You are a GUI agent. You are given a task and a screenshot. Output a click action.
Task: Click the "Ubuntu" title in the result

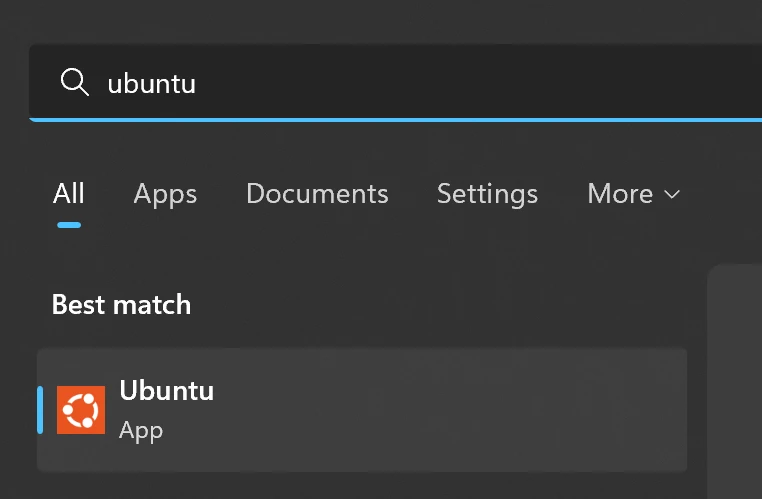[x=166, y=391]
